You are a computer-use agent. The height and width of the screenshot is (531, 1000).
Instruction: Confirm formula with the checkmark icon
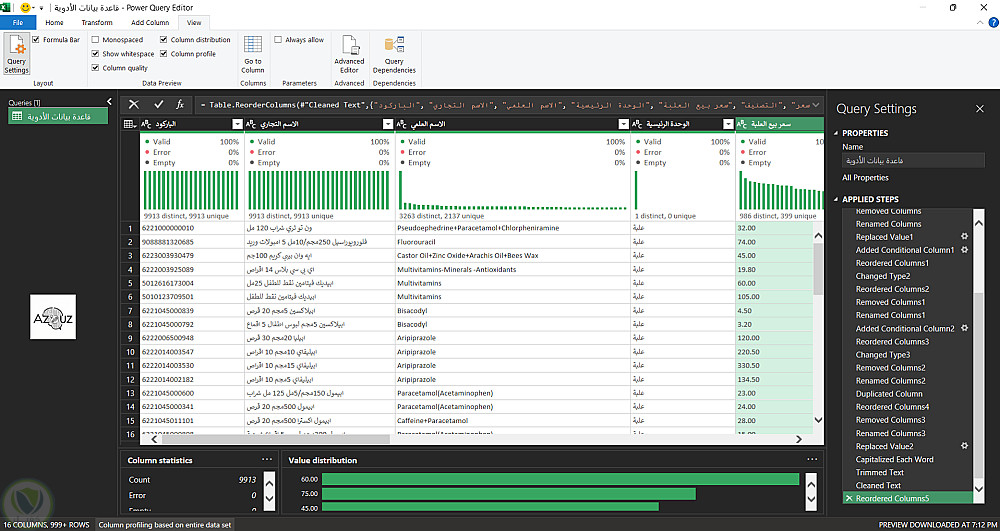pos(158,104)
